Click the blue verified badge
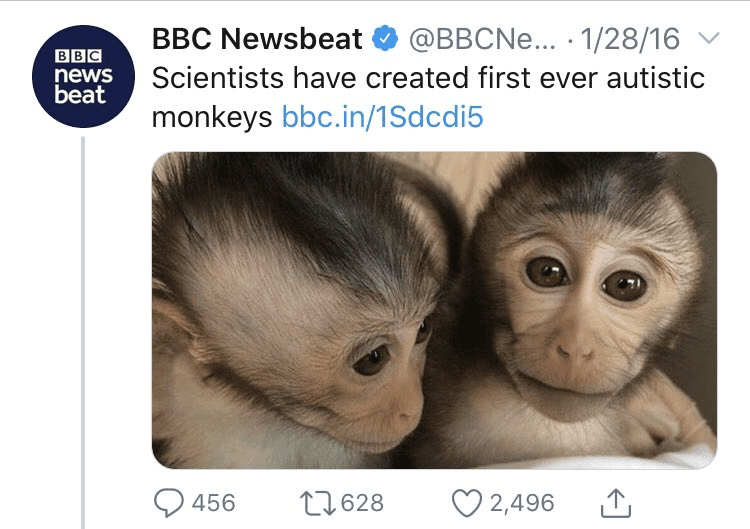750x529 pixels. 385,38
